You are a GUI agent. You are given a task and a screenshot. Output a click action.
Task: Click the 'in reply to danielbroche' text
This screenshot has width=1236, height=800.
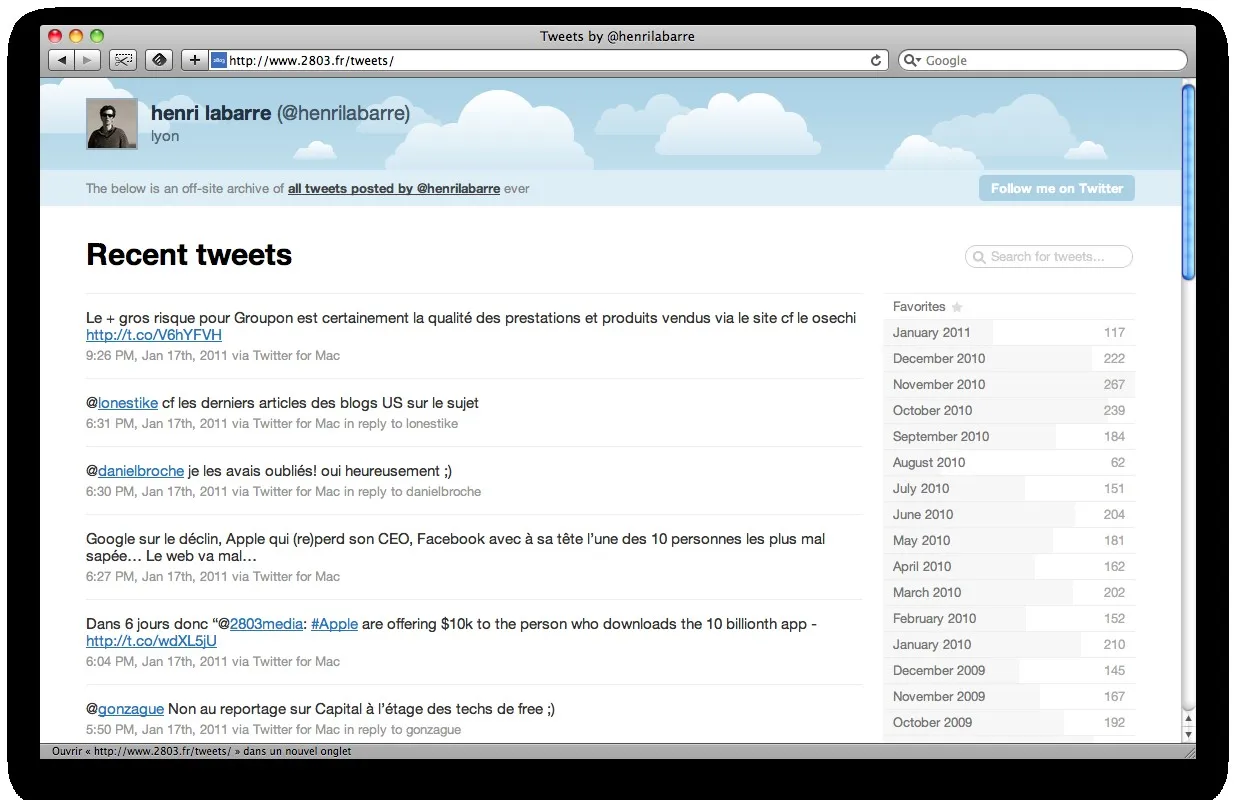(413, 492)
